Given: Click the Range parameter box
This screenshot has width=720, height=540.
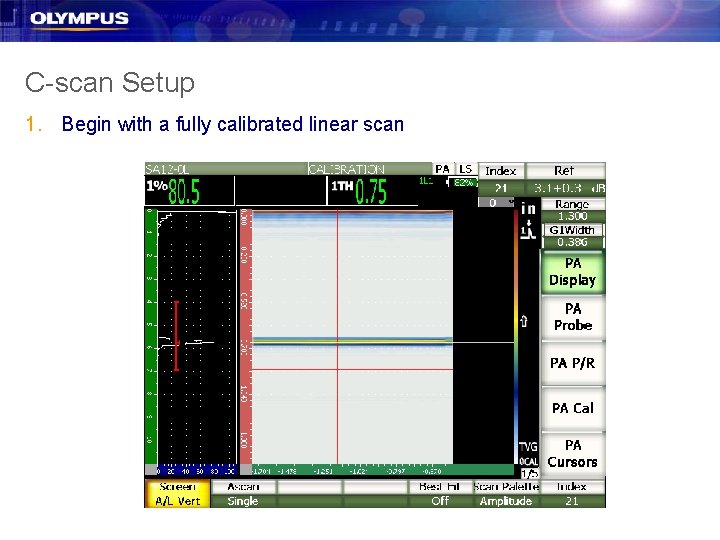Looking at the screenshot, I should [x=572, y=210].
